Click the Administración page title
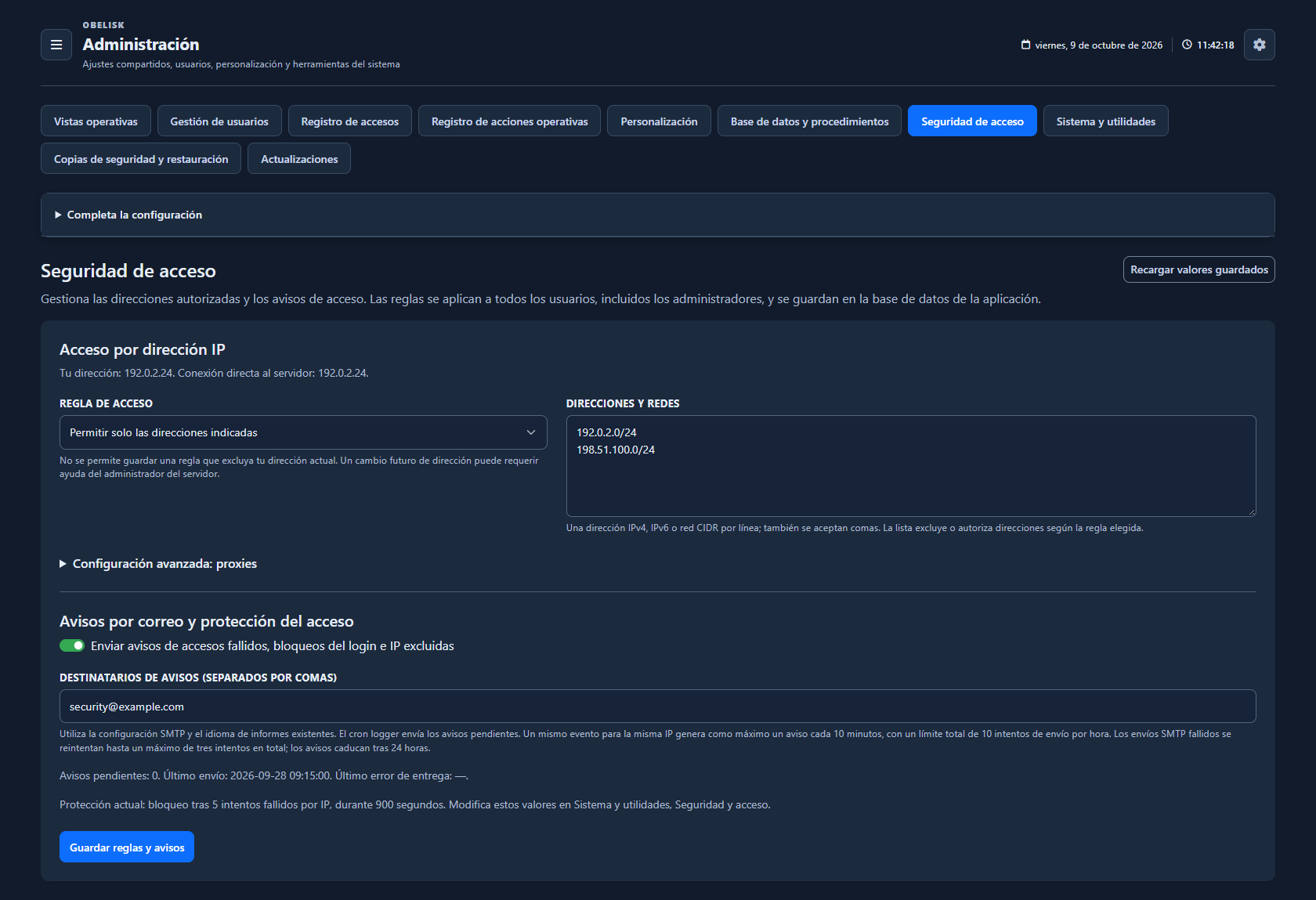 141,45
